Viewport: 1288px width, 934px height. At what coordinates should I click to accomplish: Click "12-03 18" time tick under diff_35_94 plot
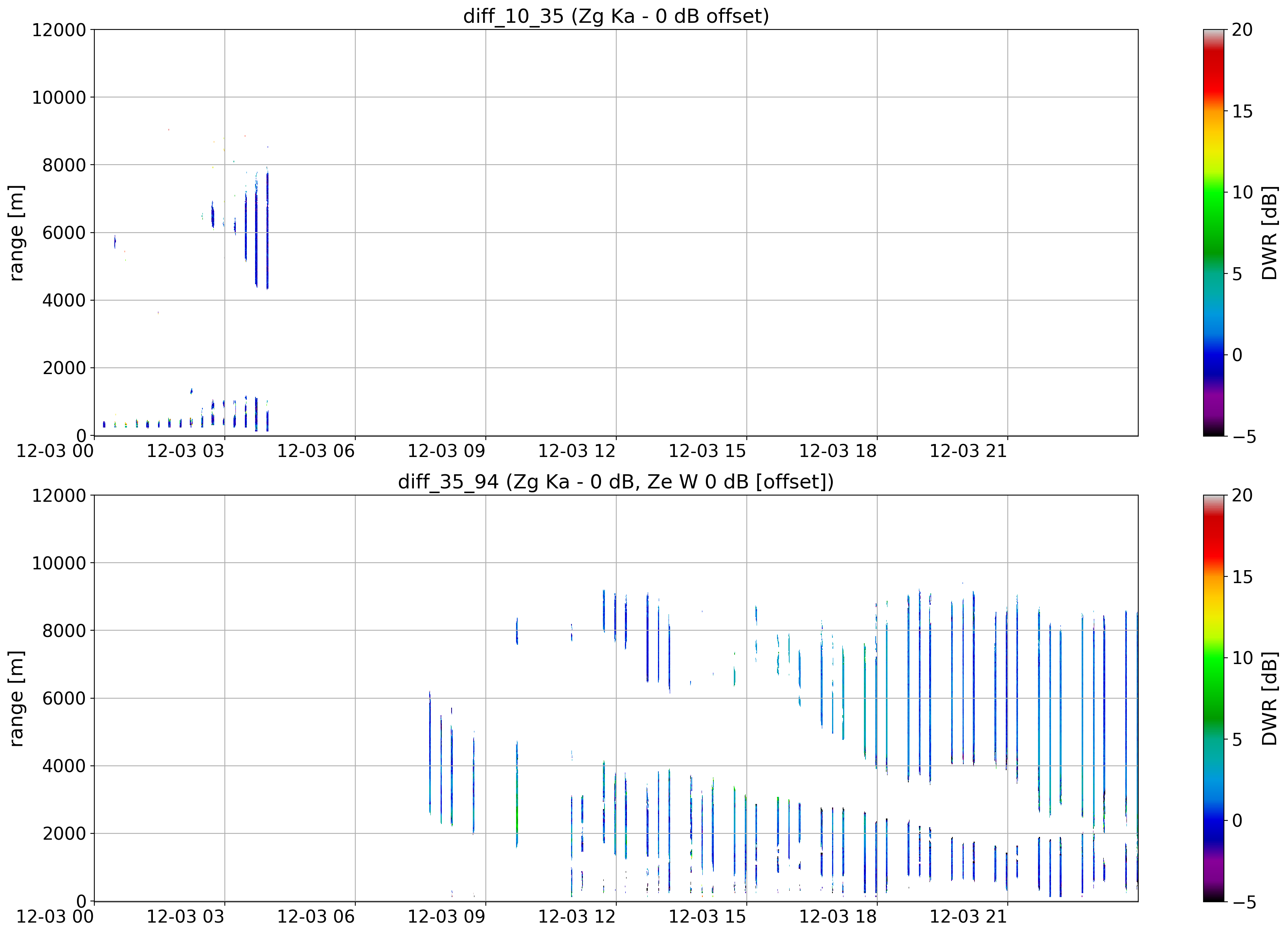tap(838, 917)
